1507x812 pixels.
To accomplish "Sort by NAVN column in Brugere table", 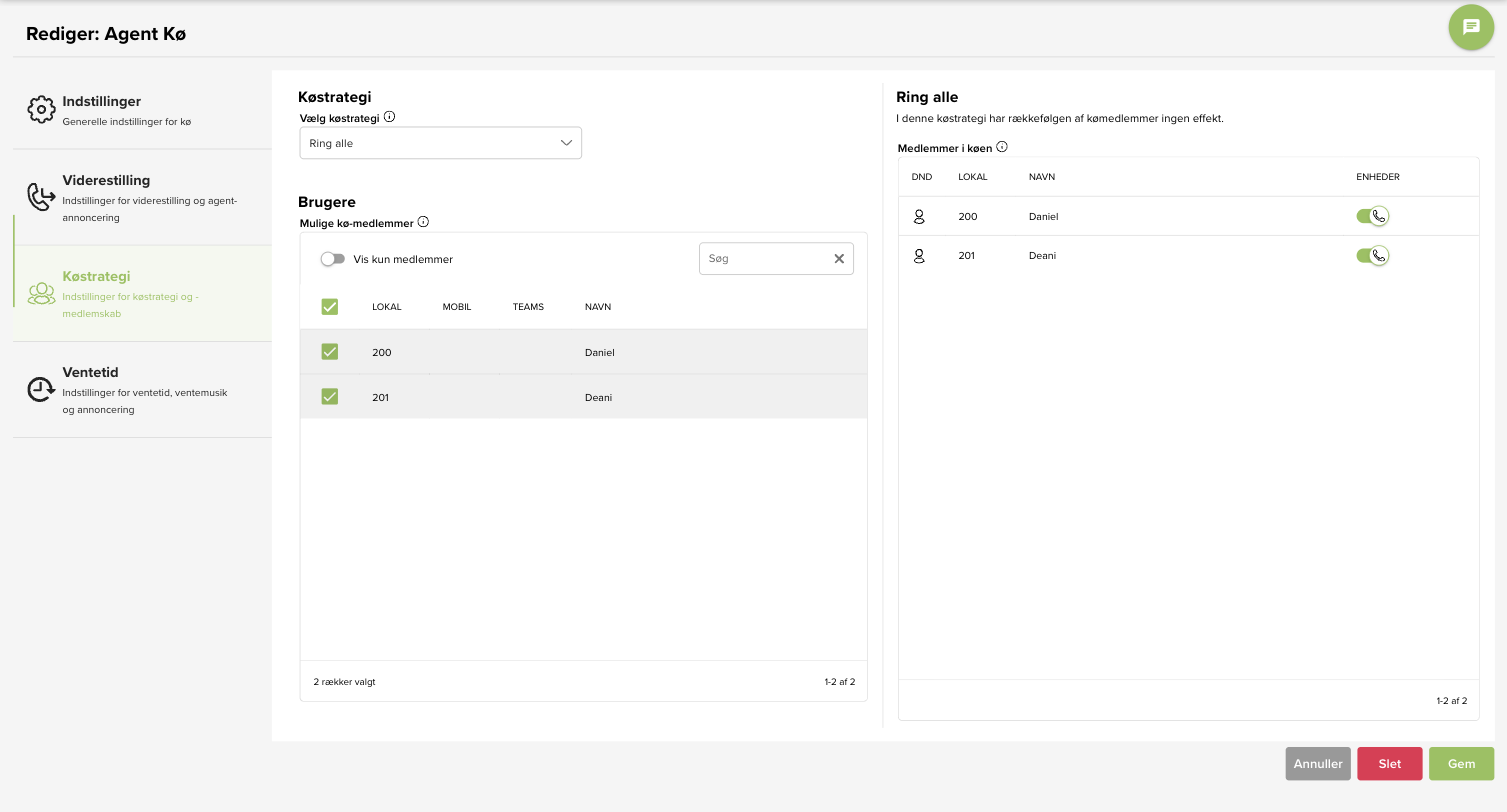I will 598,307.
